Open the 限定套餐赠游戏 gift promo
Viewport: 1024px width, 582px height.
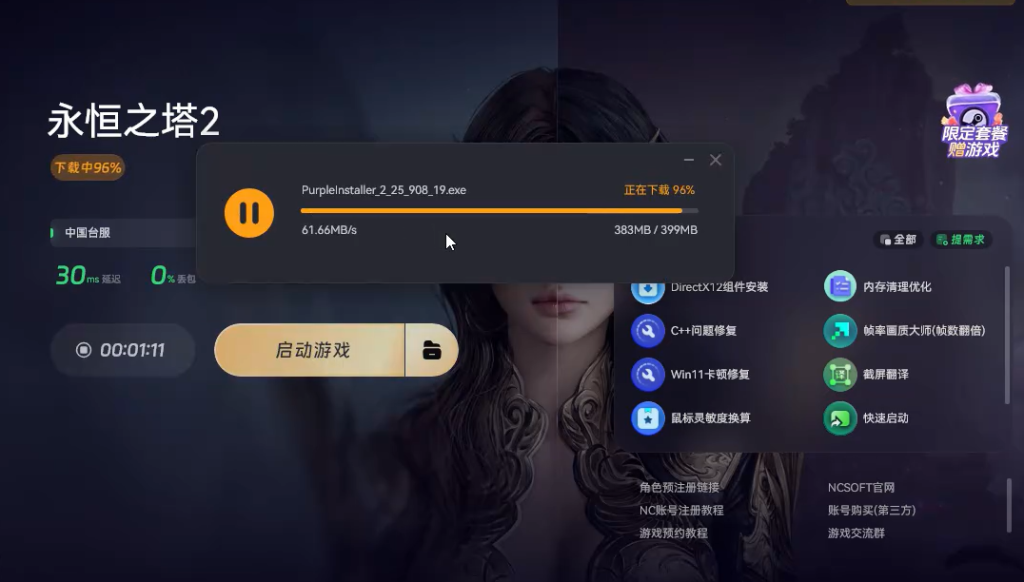pos(974,121)
